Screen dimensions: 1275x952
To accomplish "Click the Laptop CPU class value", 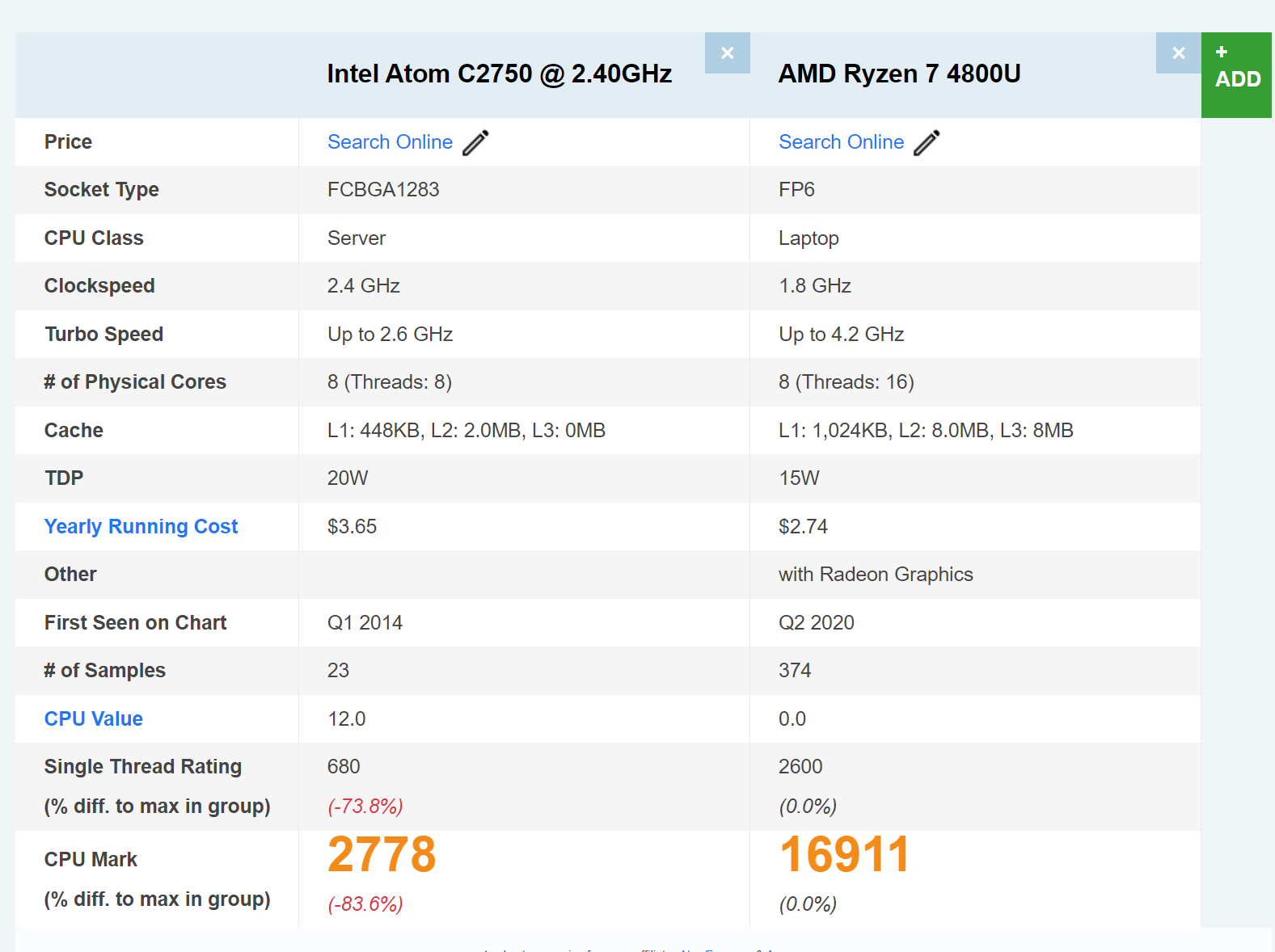I will click(x=808, y=238).
